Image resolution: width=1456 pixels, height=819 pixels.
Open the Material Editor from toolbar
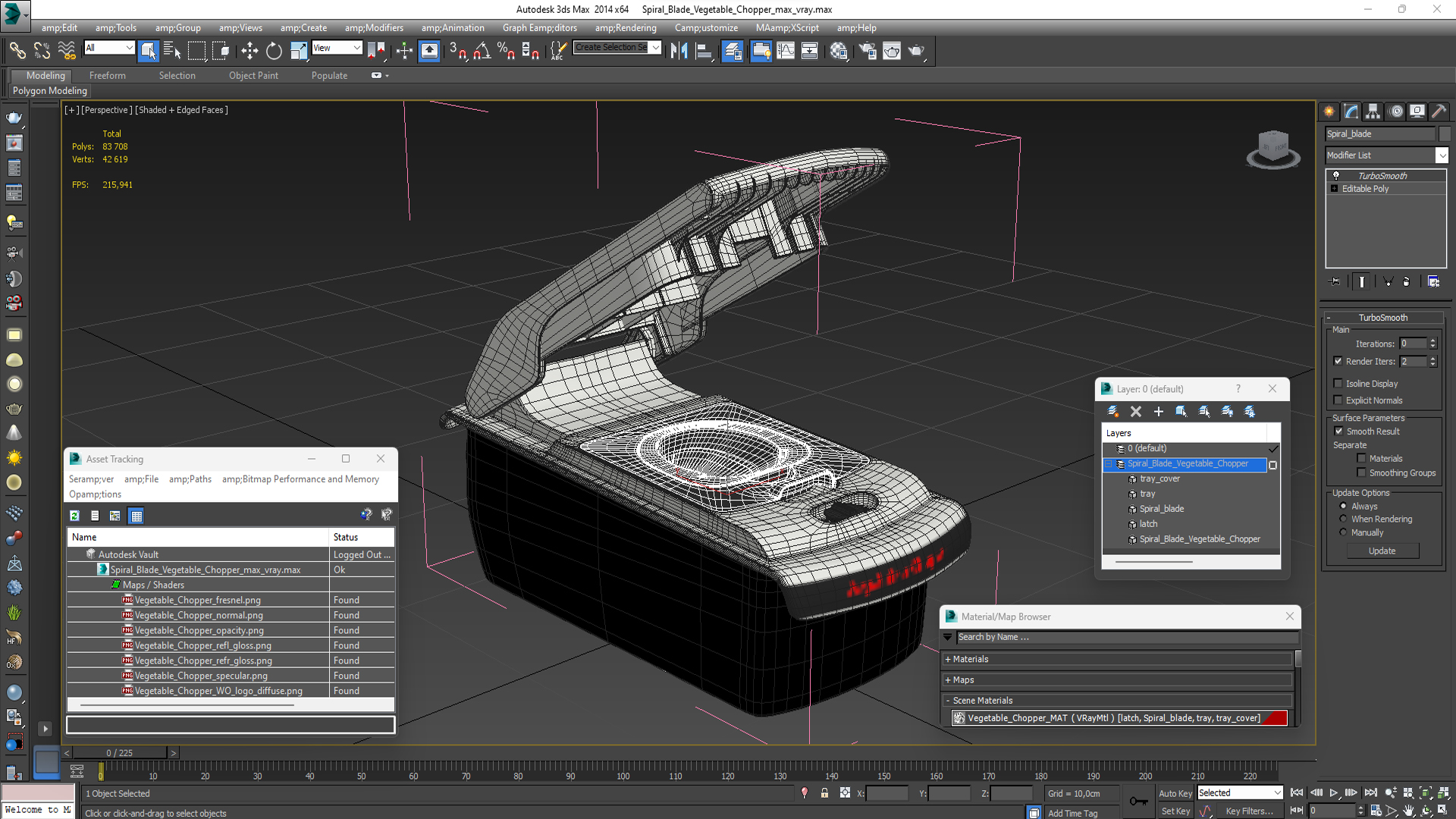tap(838, 51)
